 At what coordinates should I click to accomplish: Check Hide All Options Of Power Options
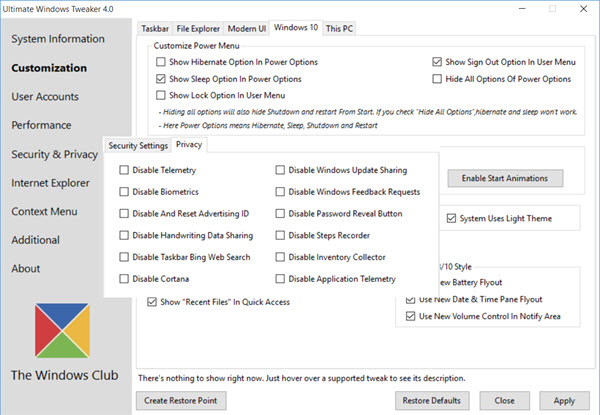(438, 78)
